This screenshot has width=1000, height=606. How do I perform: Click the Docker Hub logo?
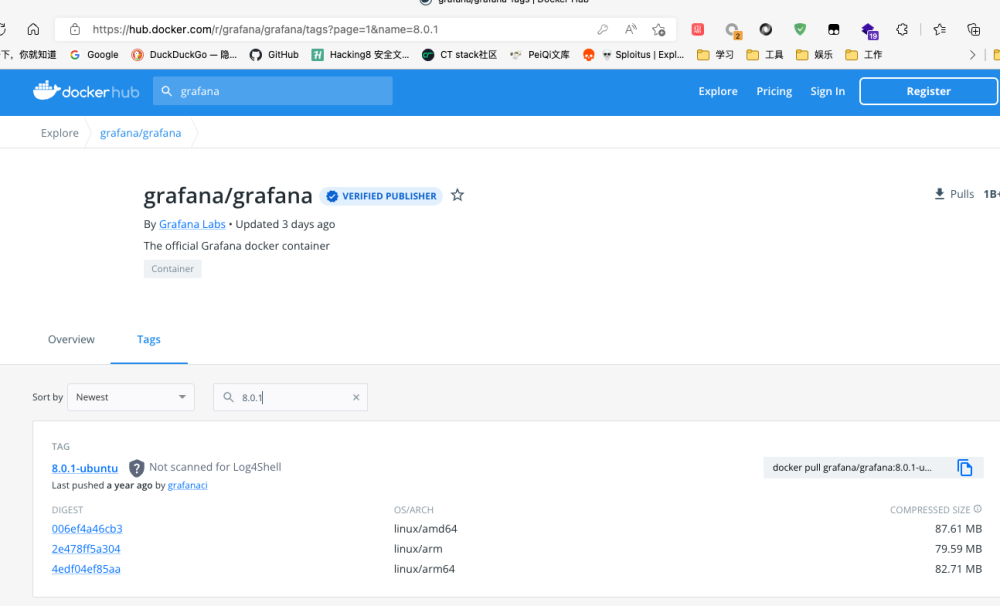coord(85,91)
